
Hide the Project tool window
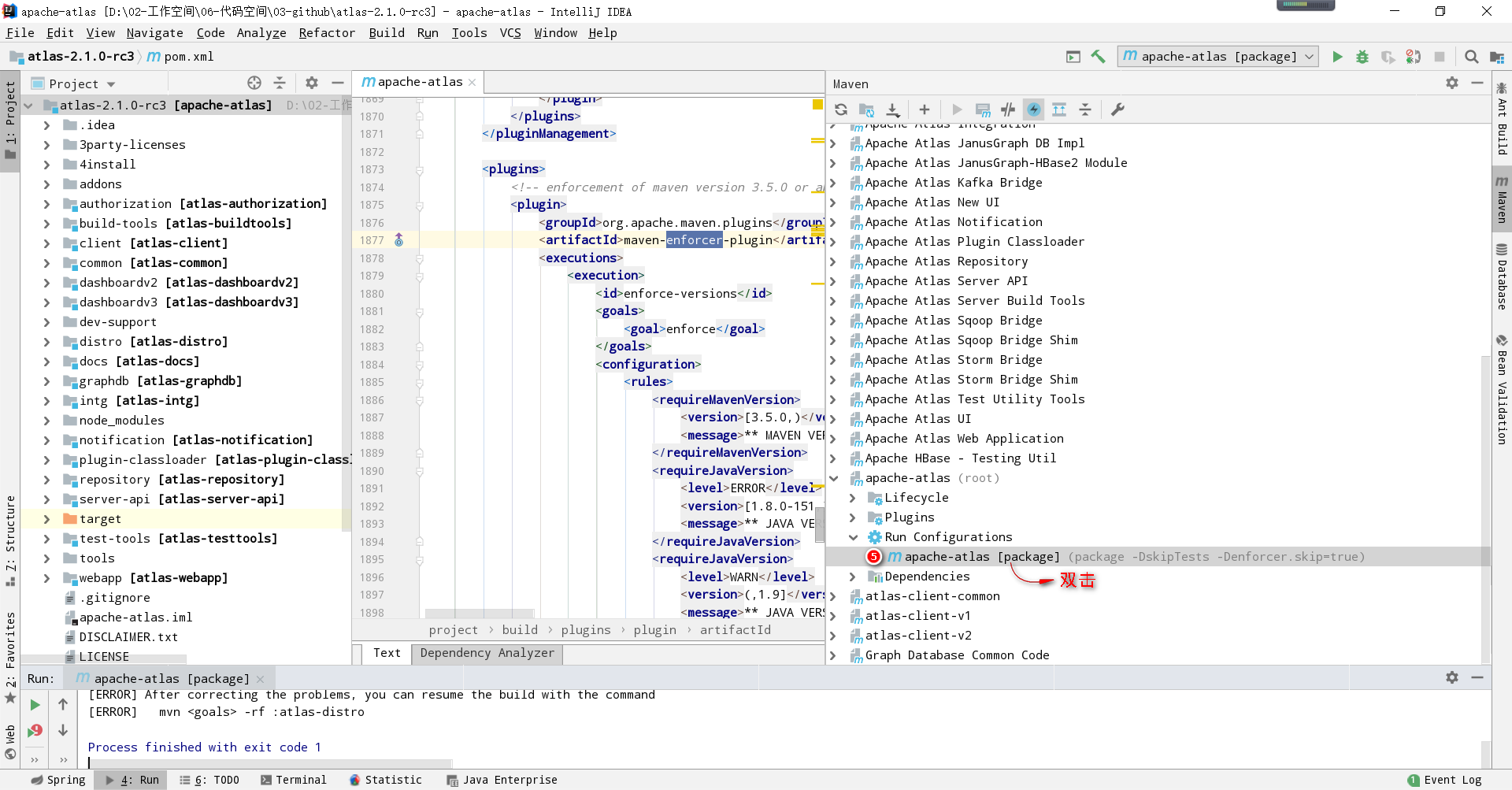(x=338, y=83)
